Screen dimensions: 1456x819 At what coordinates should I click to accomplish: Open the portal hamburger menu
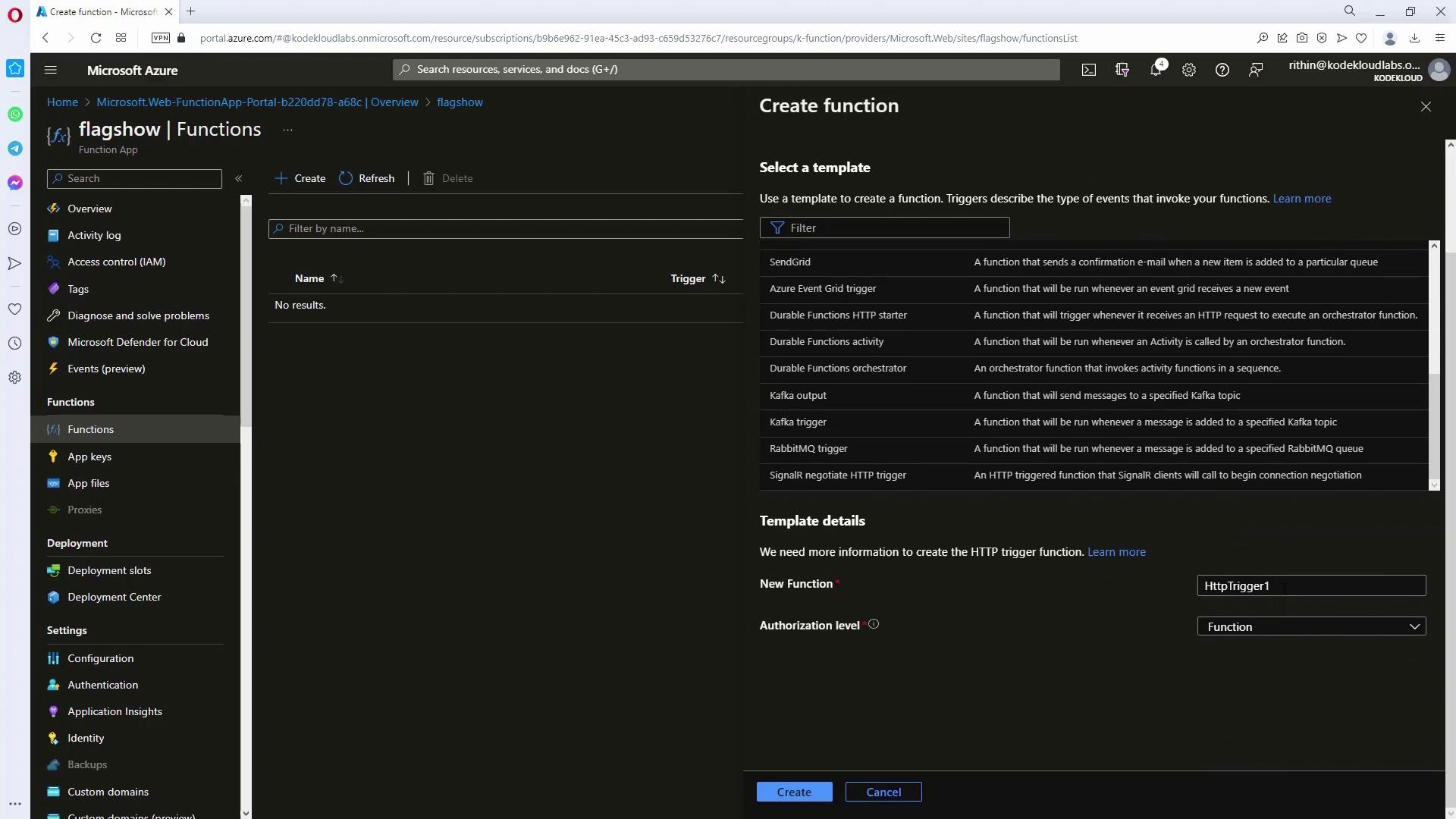pyautogui.click(x=51, y=70)
